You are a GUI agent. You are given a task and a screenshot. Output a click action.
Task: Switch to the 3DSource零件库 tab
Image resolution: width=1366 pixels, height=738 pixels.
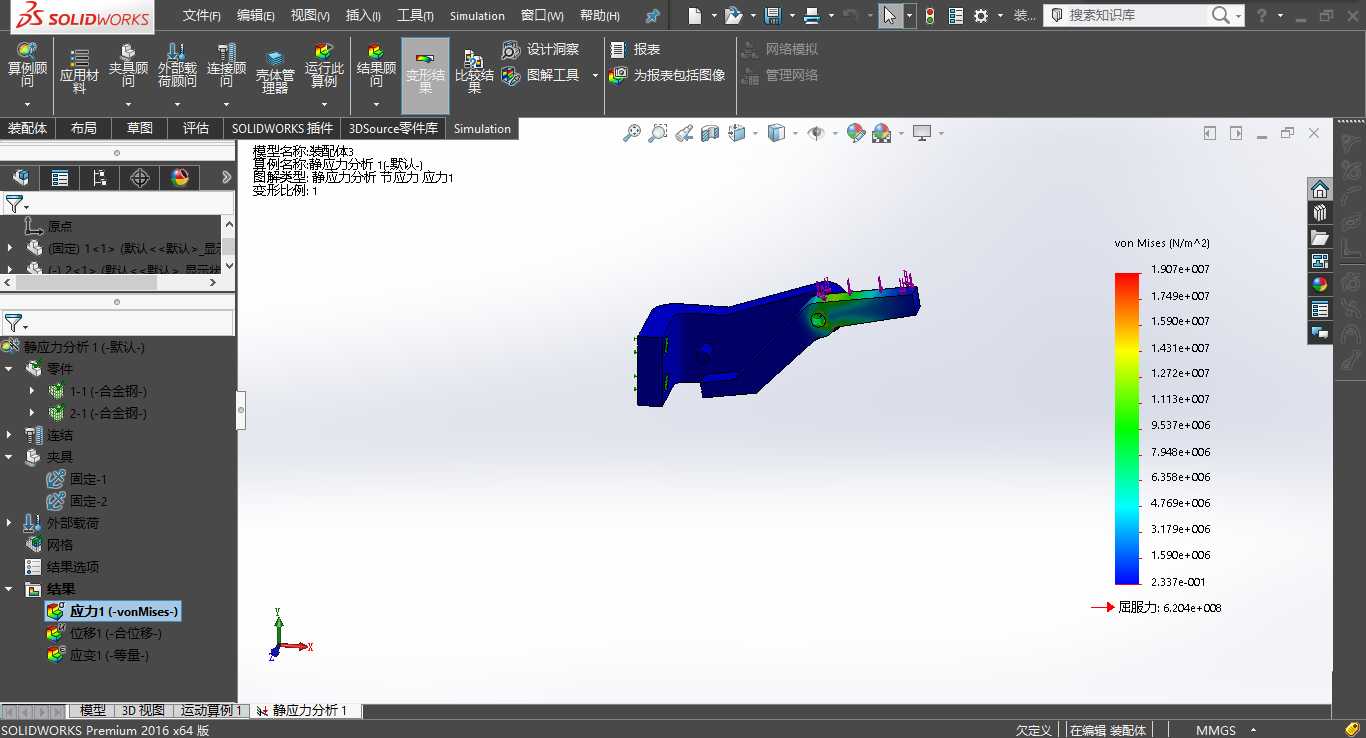tap(393, 128)
